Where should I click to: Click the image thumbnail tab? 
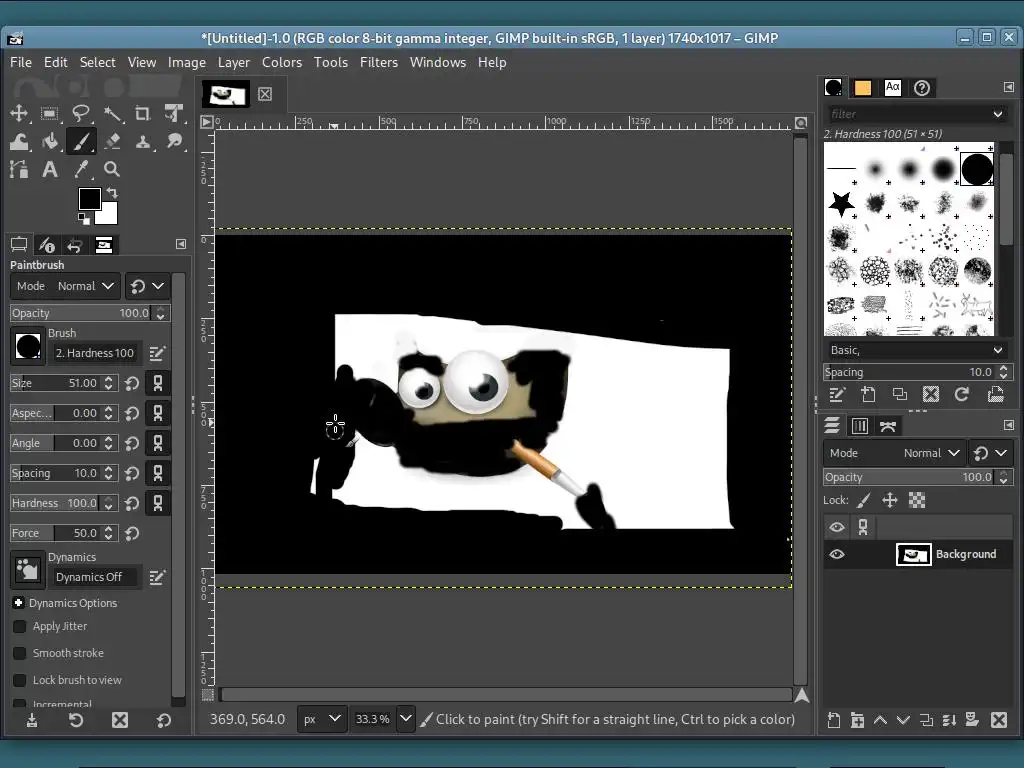(x=226, y=95)
